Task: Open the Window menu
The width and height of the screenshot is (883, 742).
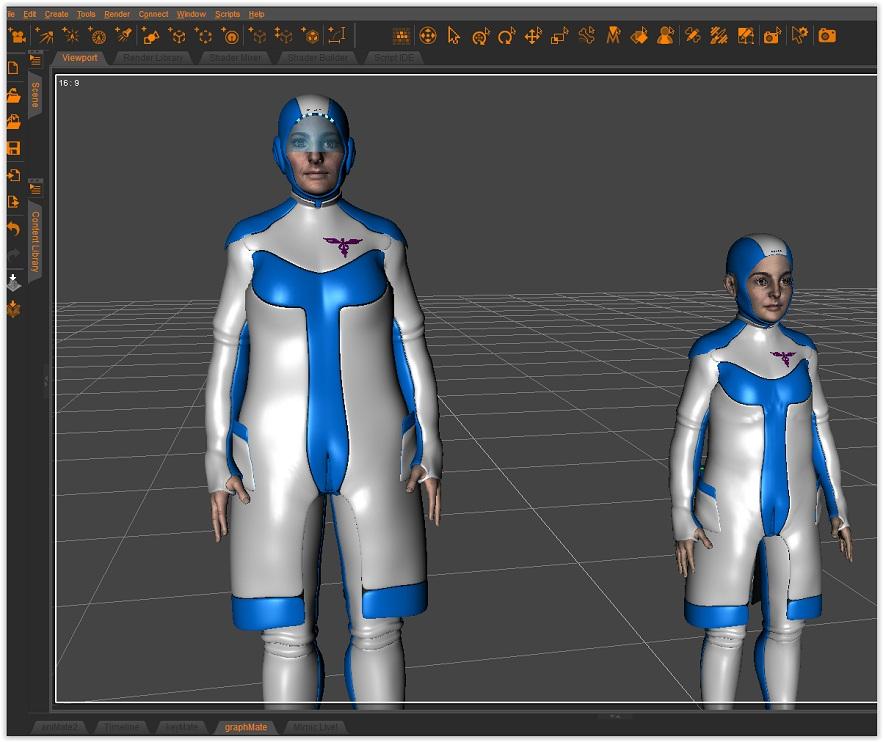Action: click(191, 14)
